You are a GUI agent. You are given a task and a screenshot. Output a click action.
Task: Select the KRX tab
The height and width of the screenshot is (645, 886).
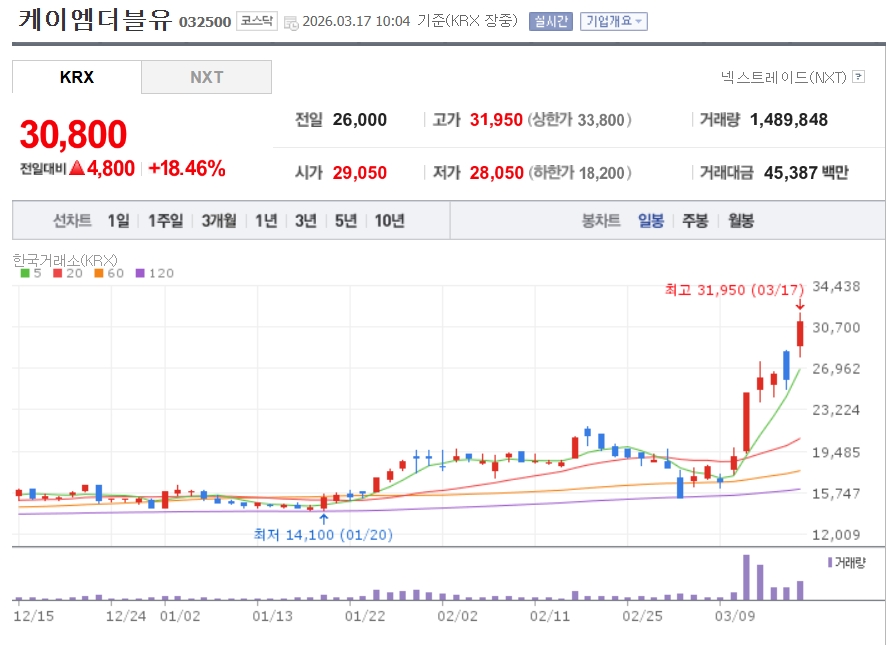pos(77,77)
